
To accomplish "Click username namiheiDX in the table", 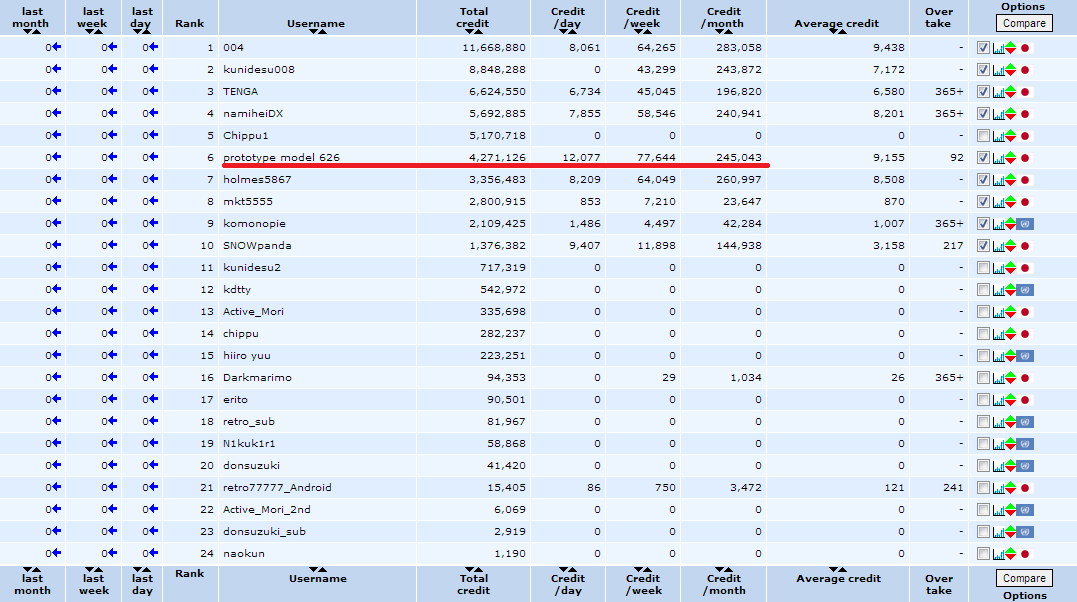I will pos(253,114).
